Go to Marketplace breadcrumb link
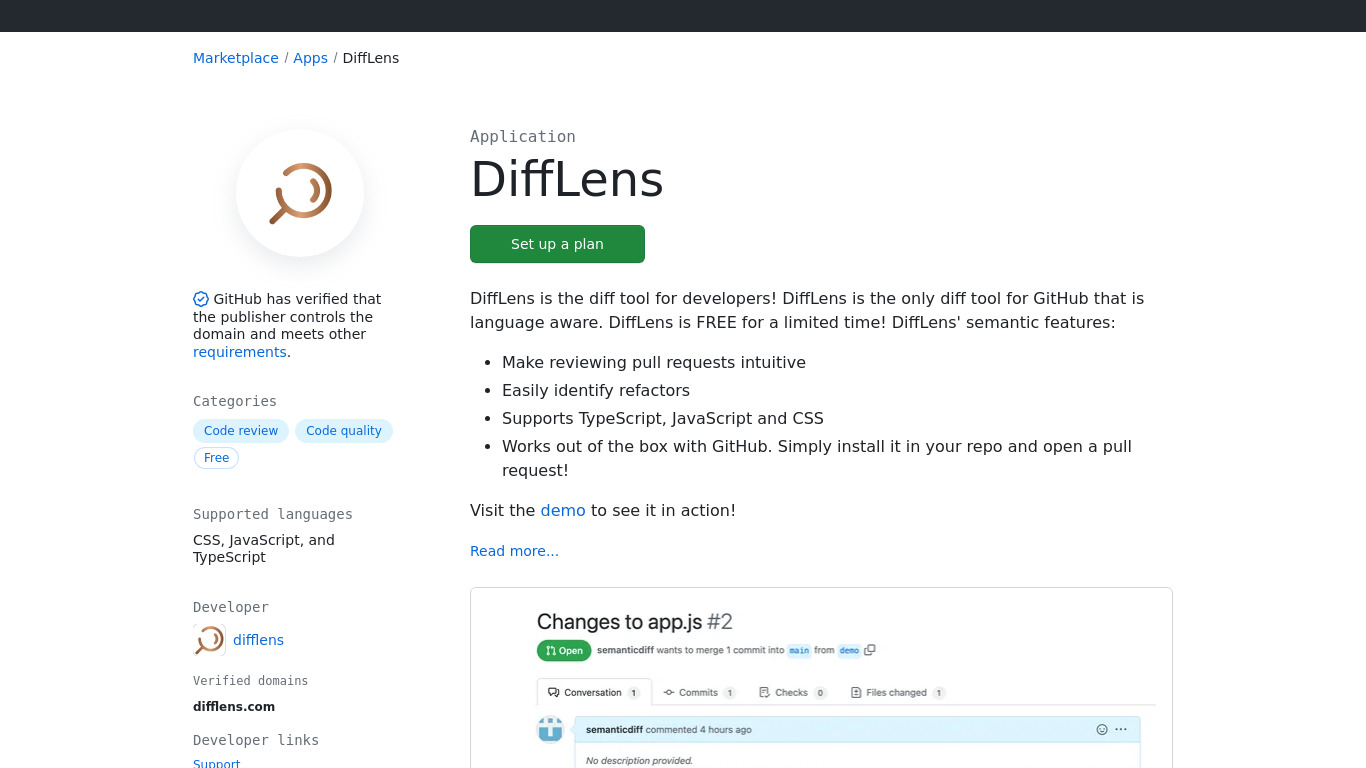Screen dimensions: 1366x768 (236, 58)
